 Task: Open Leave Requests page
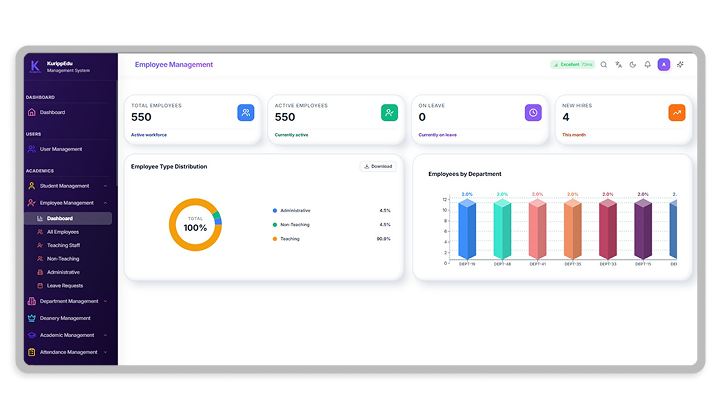click(x=65, y=286)
